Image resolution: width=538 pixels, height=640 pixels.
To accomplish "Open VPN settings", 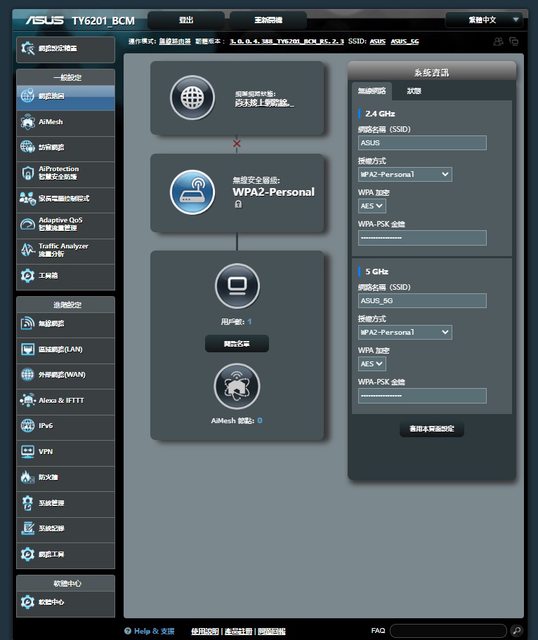I will tap(65, 451).
